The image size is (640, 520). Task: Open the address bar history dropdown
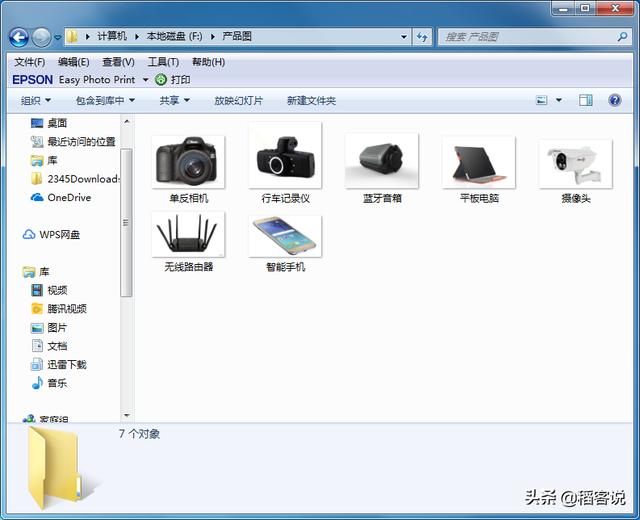(404, 37)
